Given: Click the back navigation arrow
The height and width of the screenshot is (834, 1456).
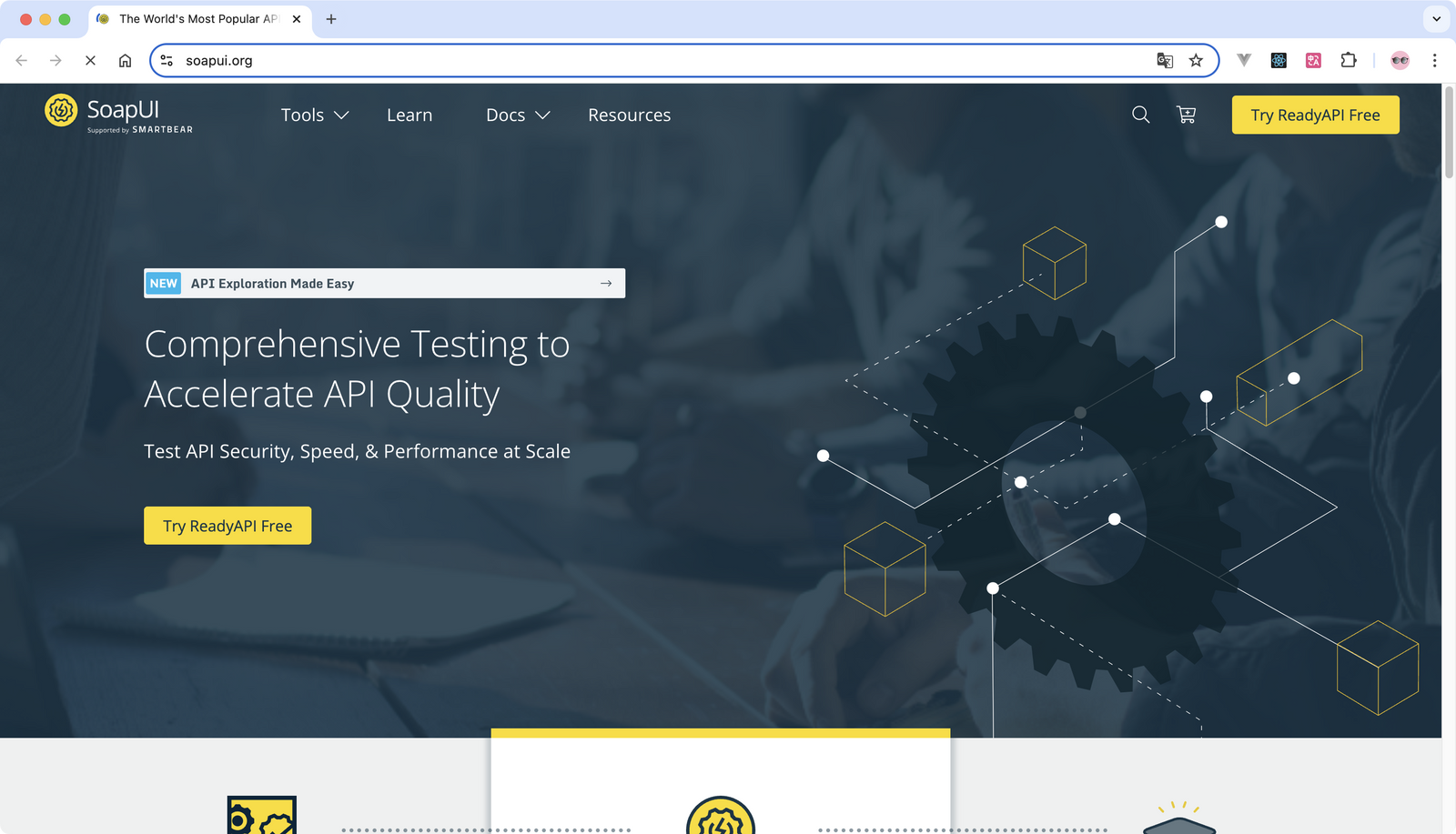Looking at the screenshot, I should click(21, 60).
